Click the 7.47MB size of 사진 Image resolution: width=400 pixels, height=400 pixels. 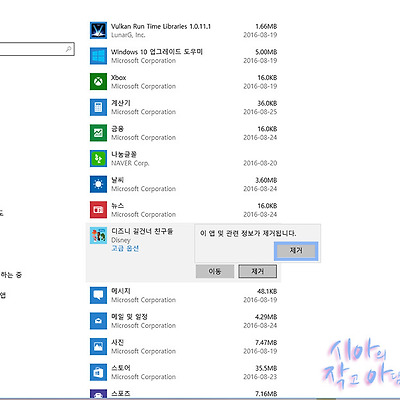[x=266, y=343]
